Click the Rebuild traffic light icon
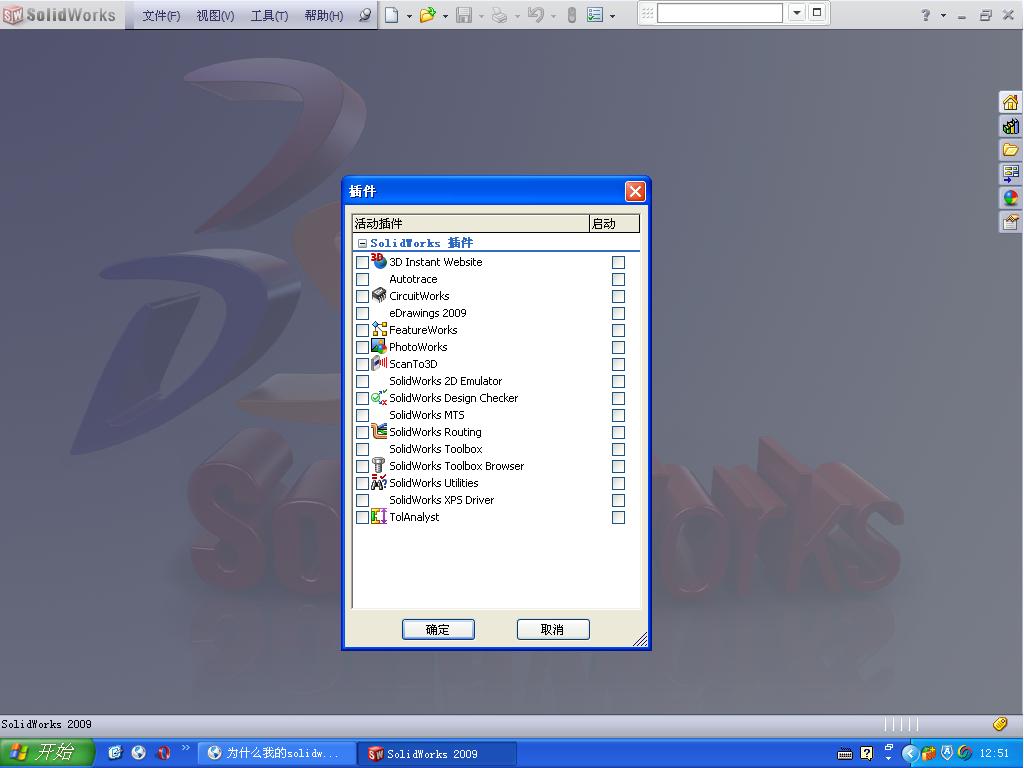Image resolution: width=1024 pixels, height=768 pixels. 571,14
